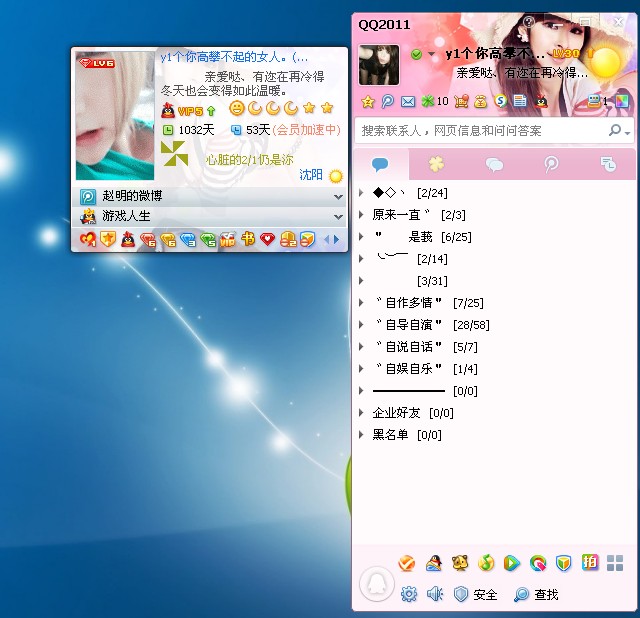Click the 安全 security shield button
Viewport: 640px width, 618px height.
point(475,594)
